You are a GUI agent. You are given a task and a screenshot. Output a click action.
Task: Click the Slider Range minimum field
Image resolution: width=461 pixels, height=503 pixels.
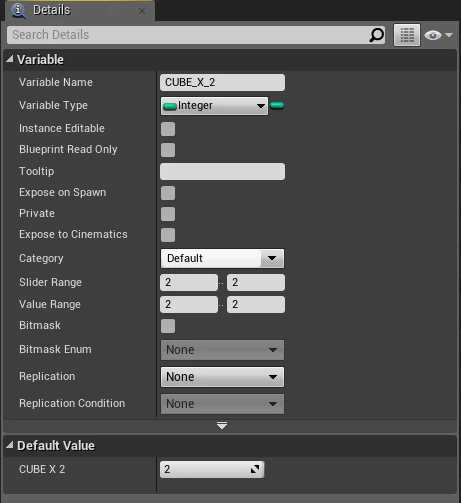189,282
